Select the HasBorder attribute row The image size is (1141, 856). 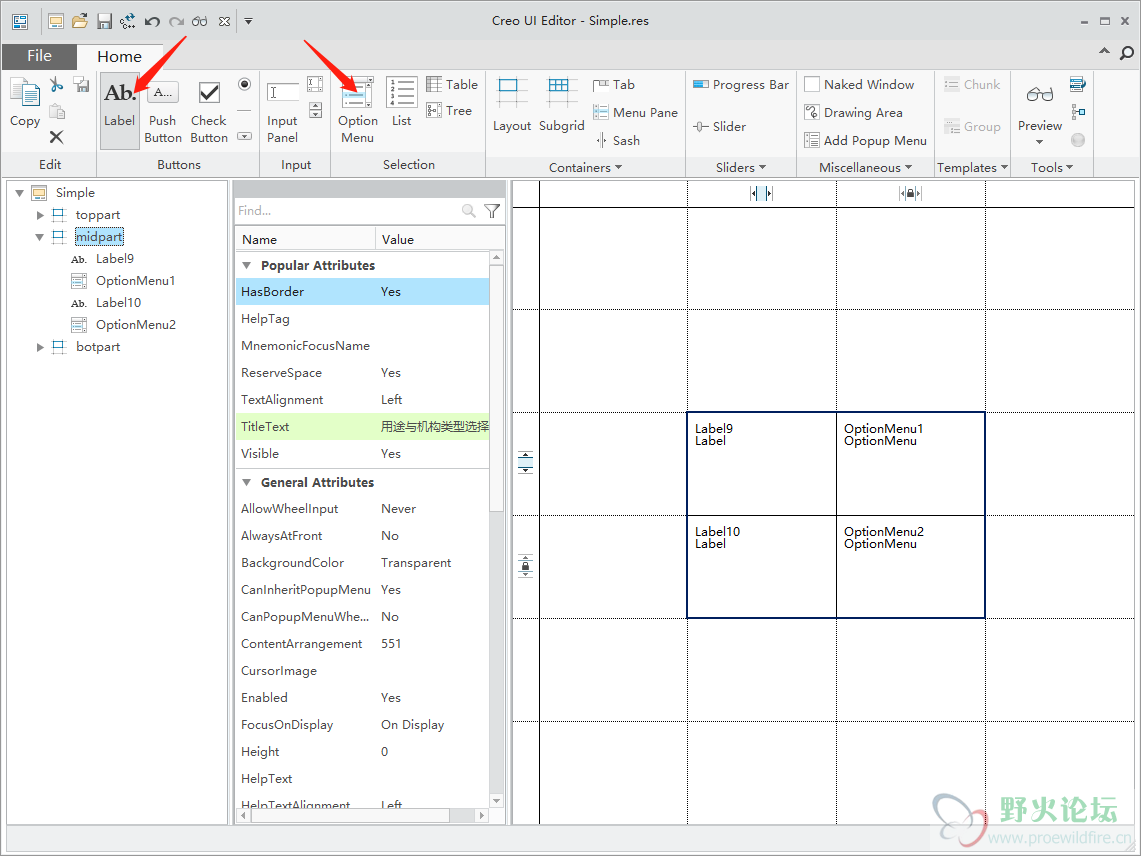(362, 292)
